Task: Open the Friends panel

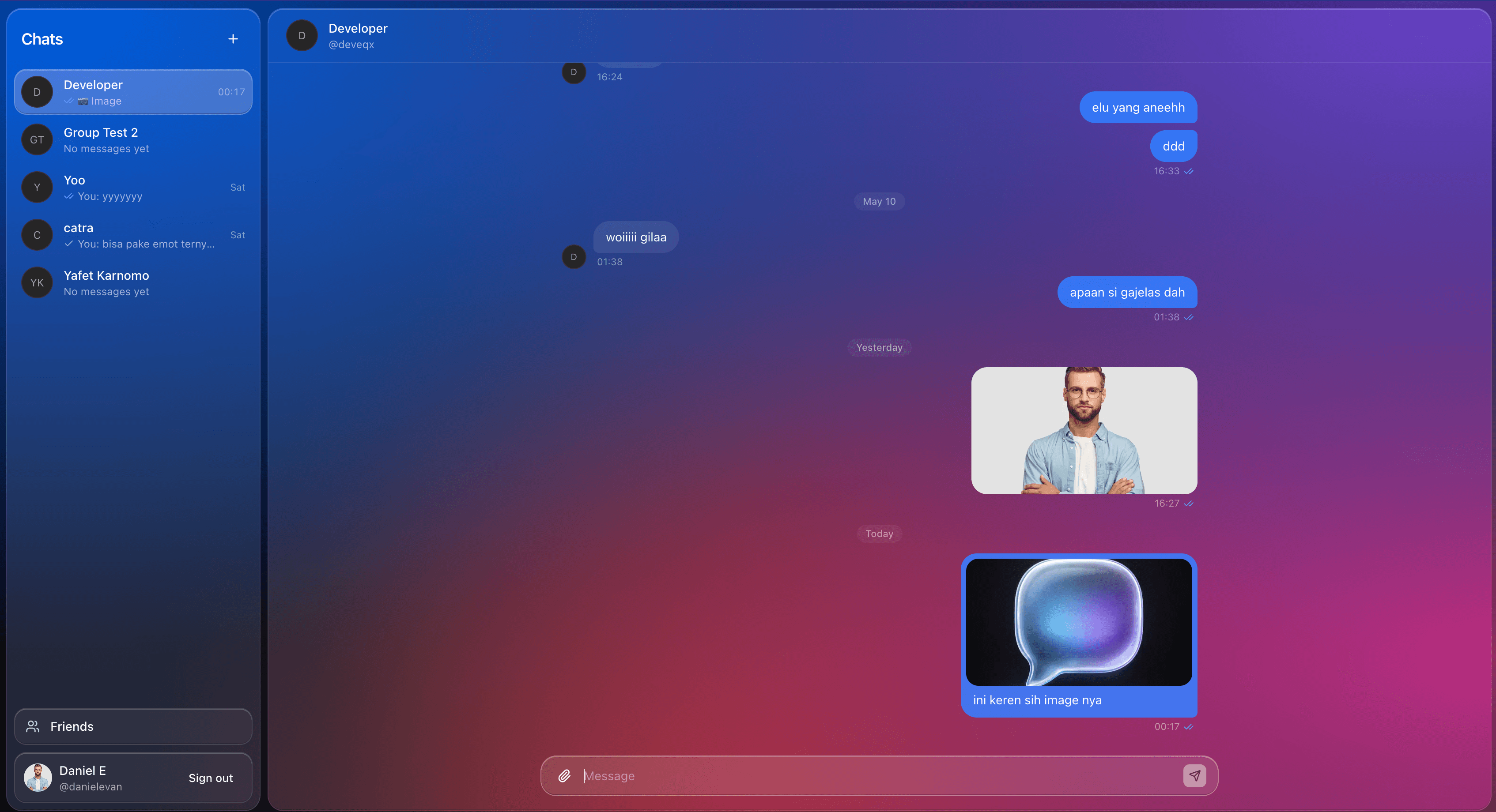Action: [133, 727]
